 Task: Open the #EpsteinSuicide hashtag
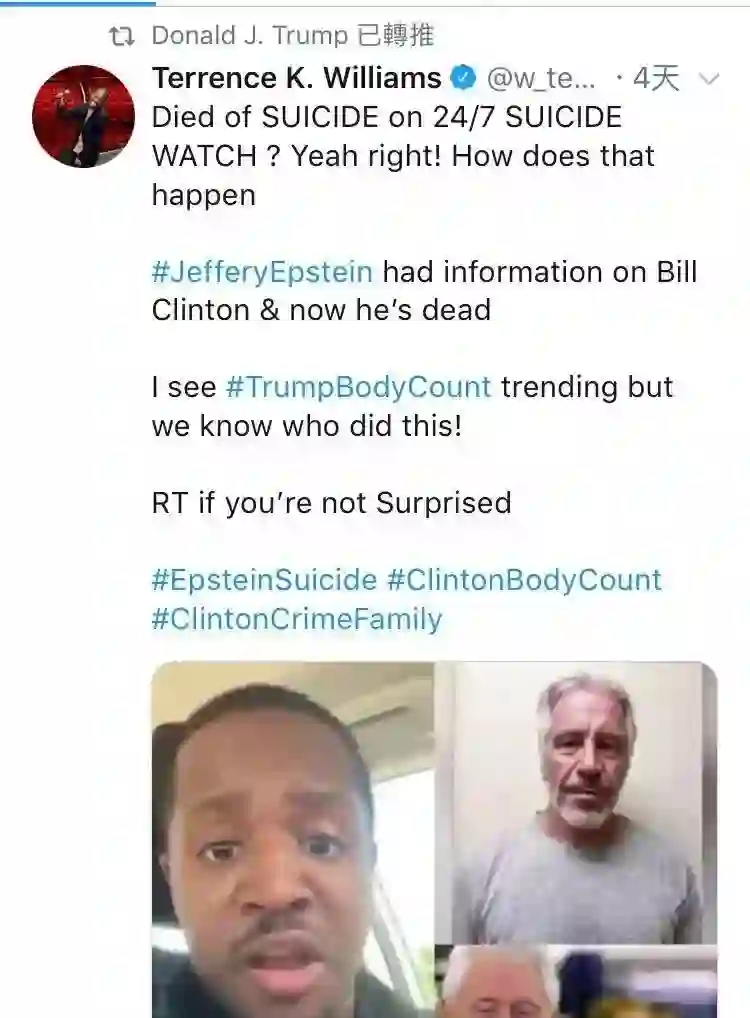coord(264,580)
